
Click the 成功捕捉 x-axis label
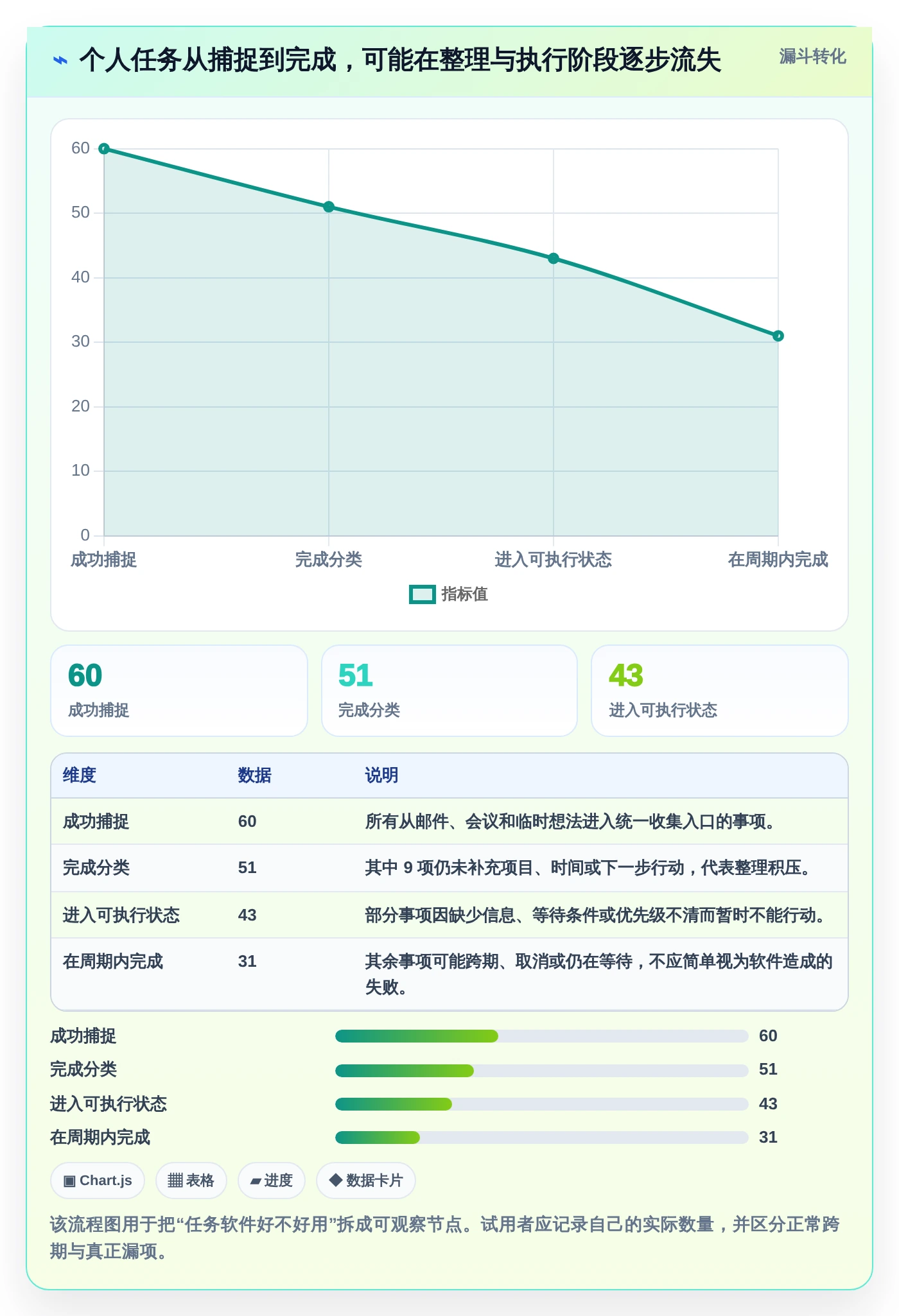pos(103,560)
